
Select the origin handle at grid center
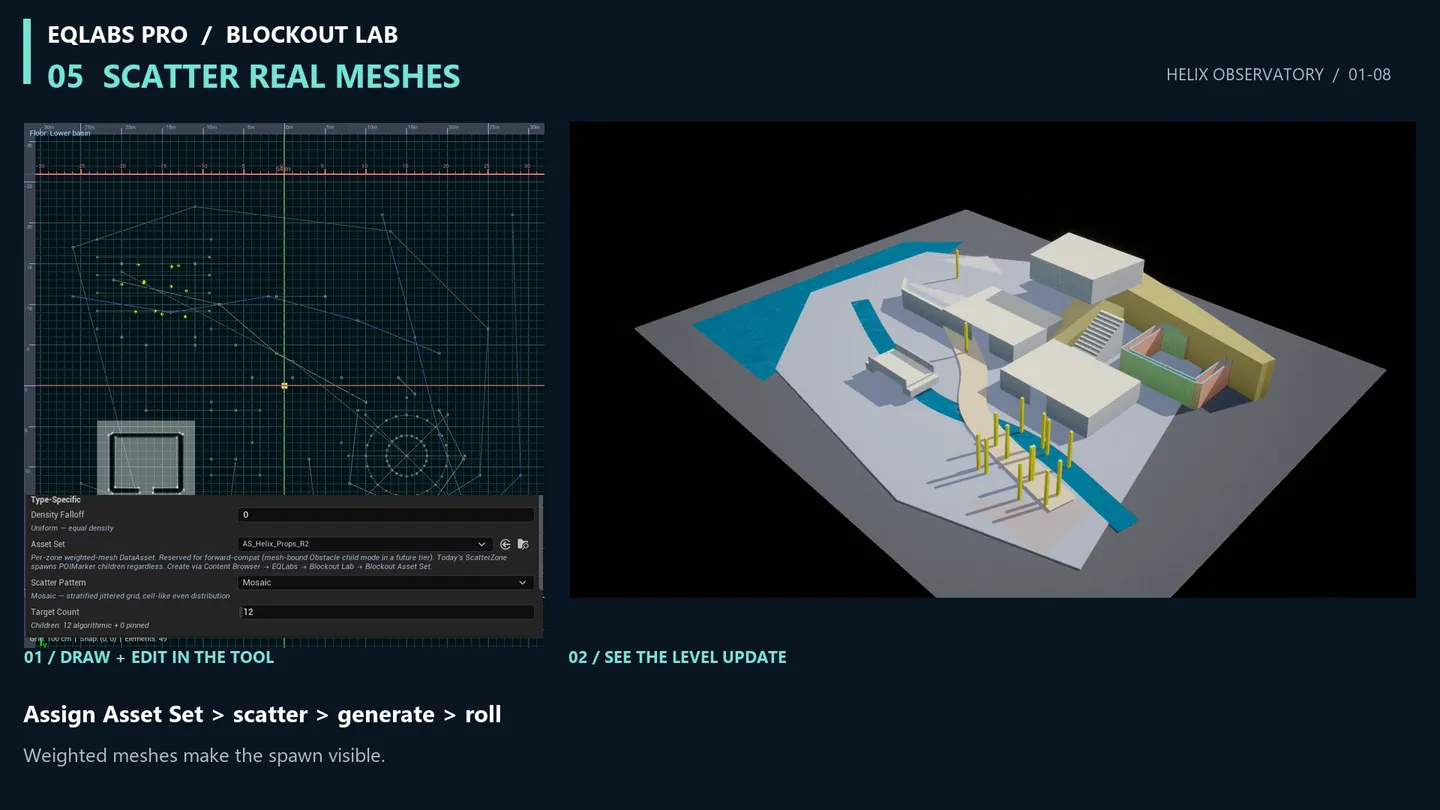pos(284,385)
